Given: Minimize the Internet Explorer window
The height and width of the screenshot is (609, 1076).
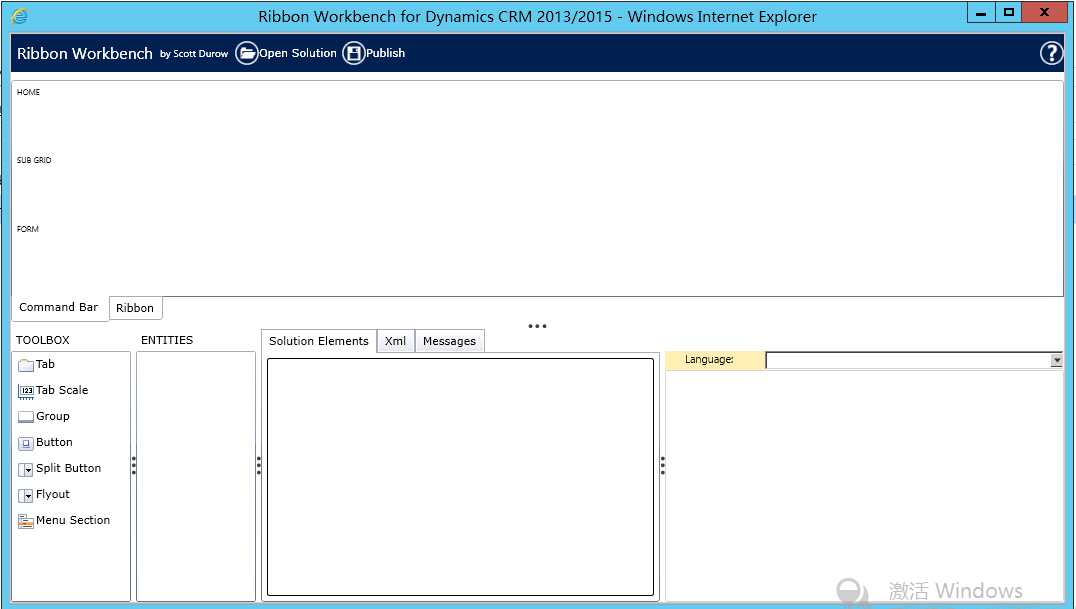Looking at the screenshot, I should coord(981,12).
